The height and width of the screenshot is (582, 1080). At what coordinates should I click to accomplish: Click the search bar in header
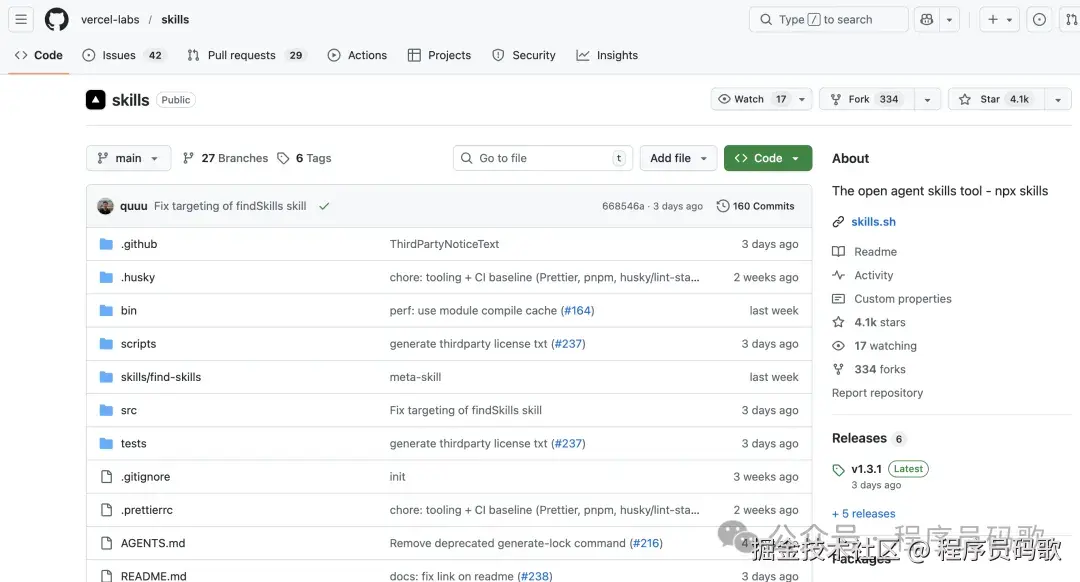pyautogui.click(x=829, y=19)
